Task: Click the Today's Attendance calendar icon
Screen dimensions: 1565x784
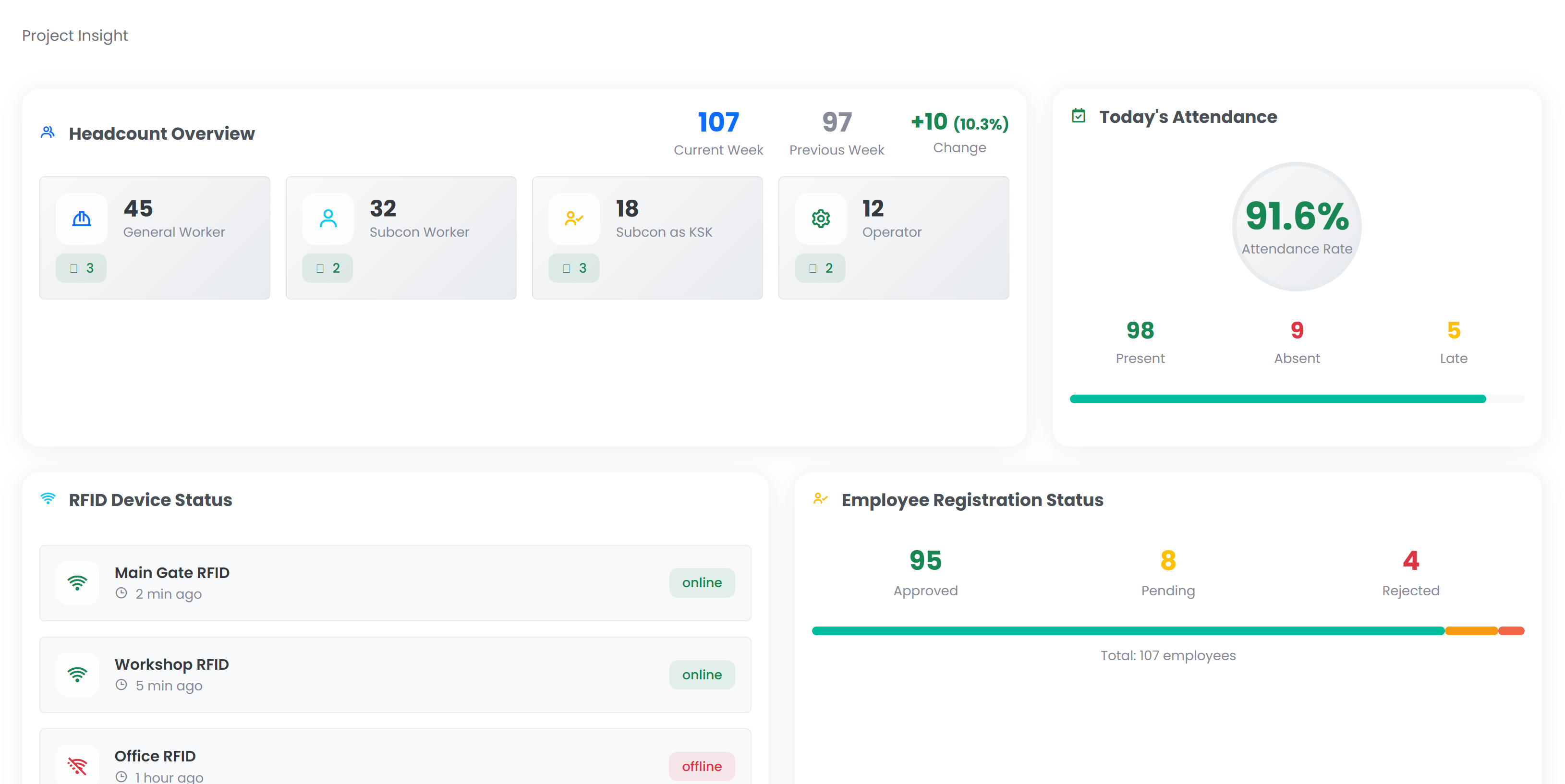Action: (x=1079, y=116)
